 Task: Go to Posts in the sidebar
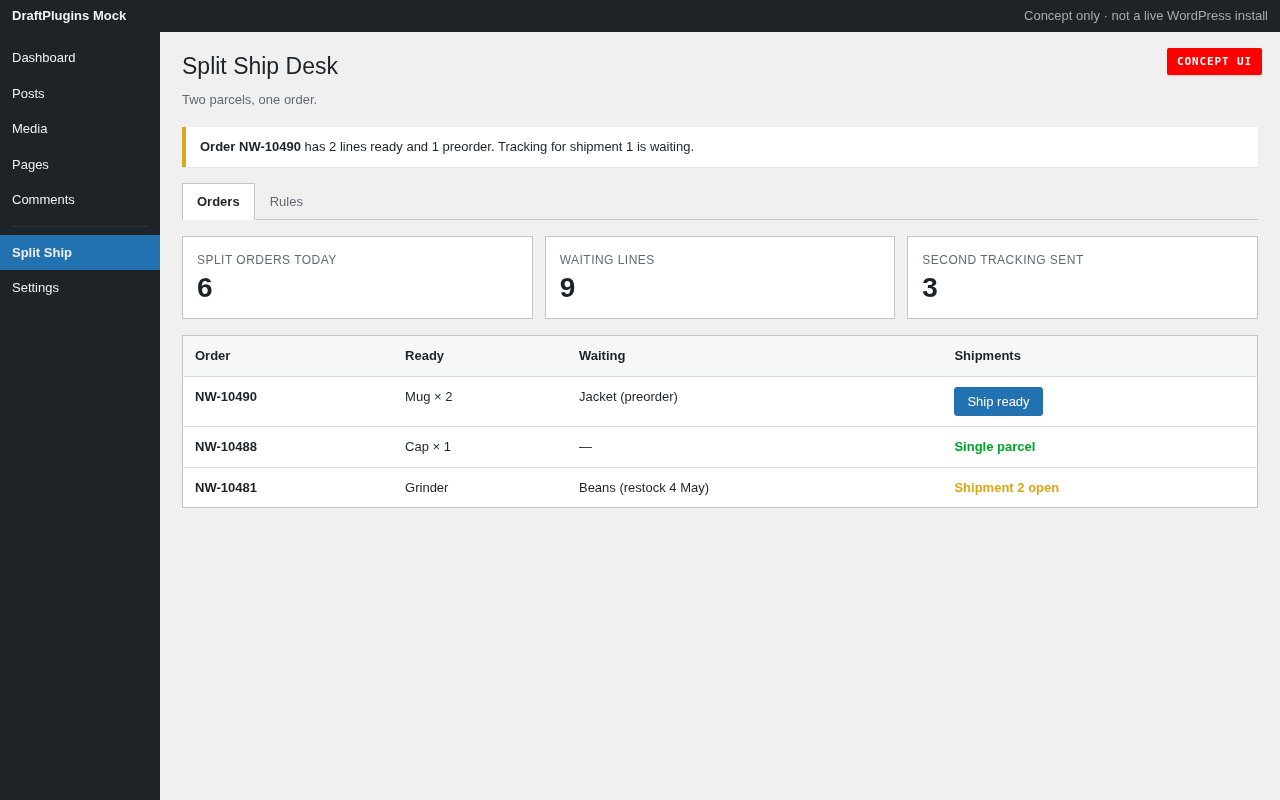[x=80, y=94]
